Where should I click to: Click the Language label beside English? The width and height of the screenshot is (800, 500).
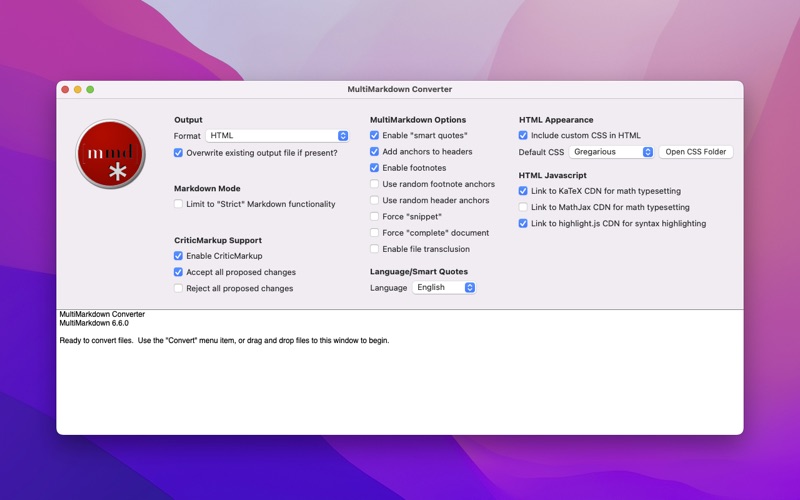coord(388,288)
